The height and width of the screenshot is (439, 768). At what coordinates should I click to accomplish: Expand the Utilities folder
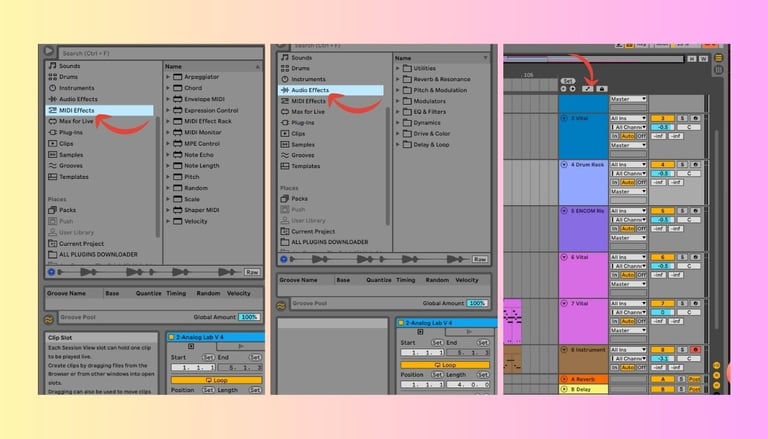click(x=398, y=68)
